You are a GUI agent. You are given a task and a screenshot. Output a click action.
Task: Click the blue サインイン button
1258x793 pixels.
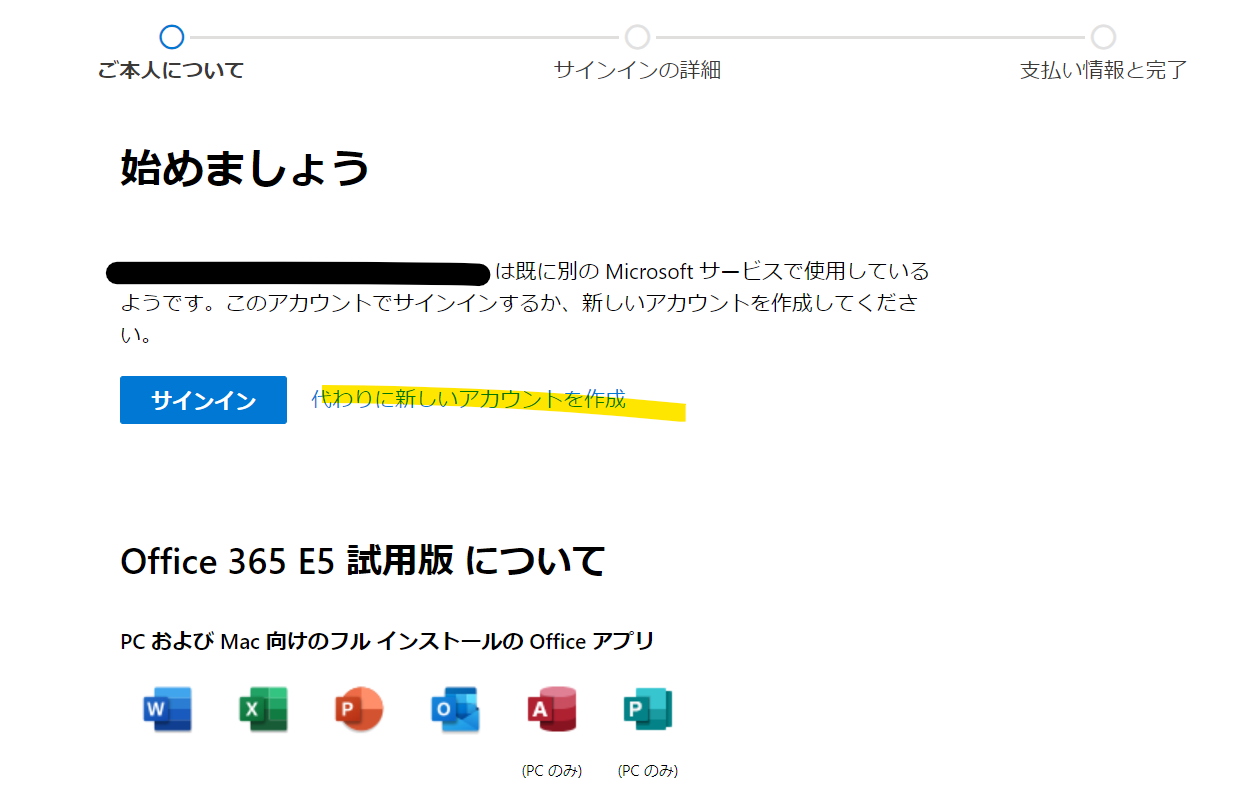203,400
